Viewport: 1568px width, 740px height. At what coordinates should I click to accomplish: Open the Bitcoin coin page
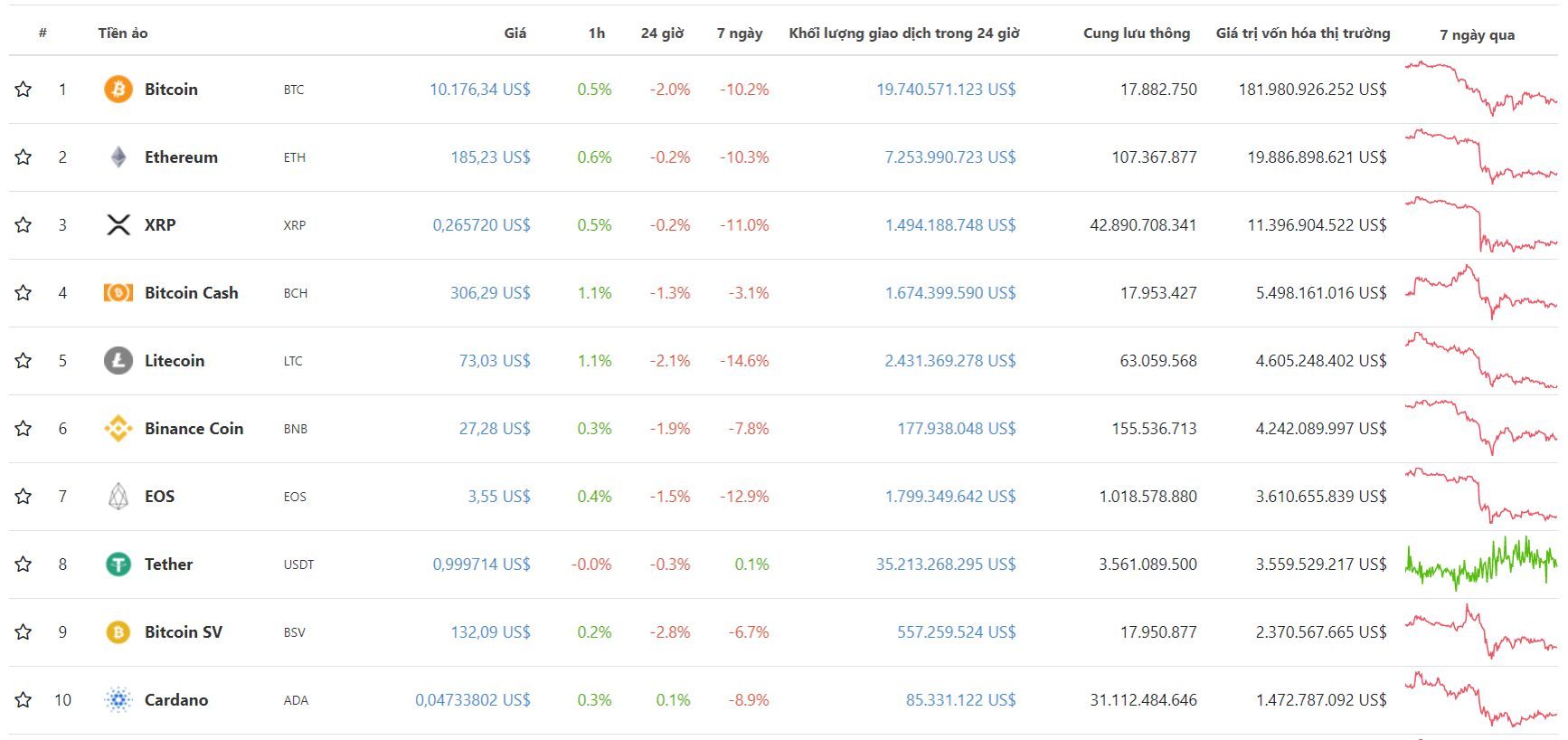point(171,89)
